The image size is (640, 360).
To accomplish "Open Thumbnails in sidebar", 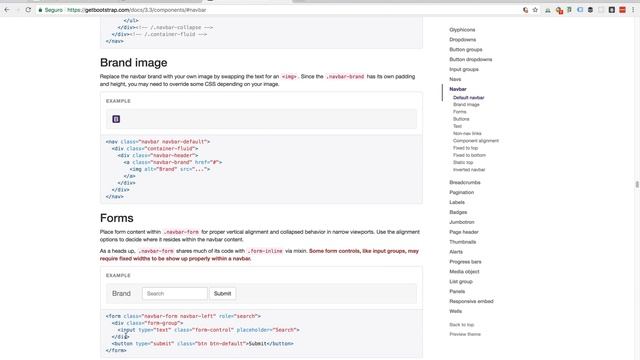I will pyautogui.click(x=462, y=242).
